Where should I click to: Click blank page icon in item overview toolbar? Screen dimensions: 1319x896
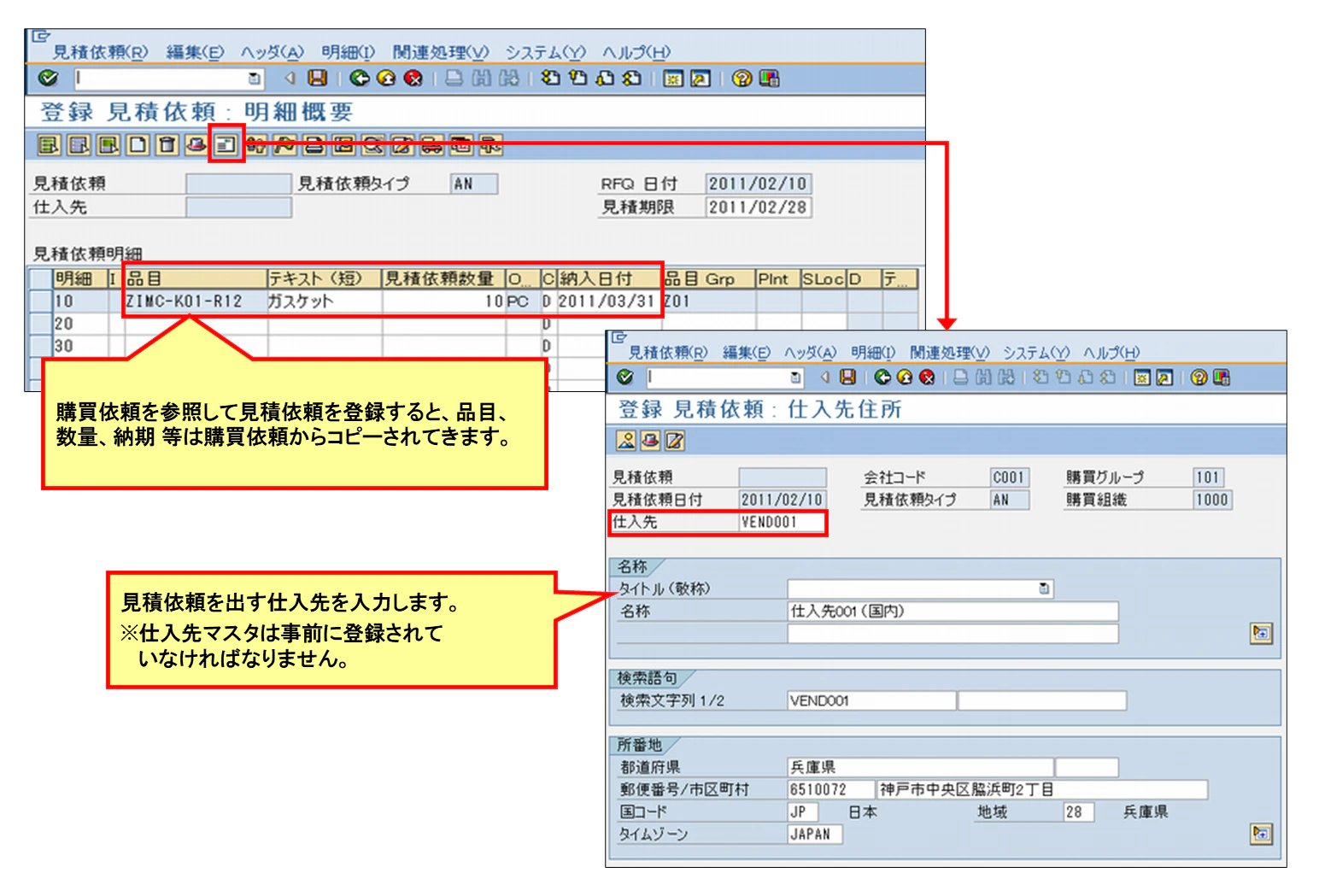(x=138, y=145)
